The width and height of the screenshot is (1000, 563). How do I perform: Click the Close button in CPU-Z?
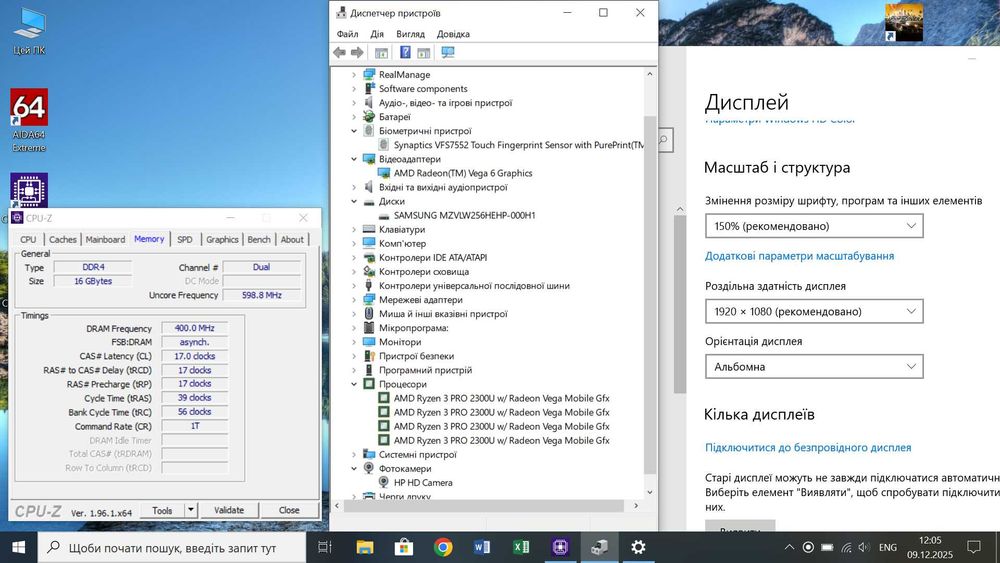coord(289,510)
